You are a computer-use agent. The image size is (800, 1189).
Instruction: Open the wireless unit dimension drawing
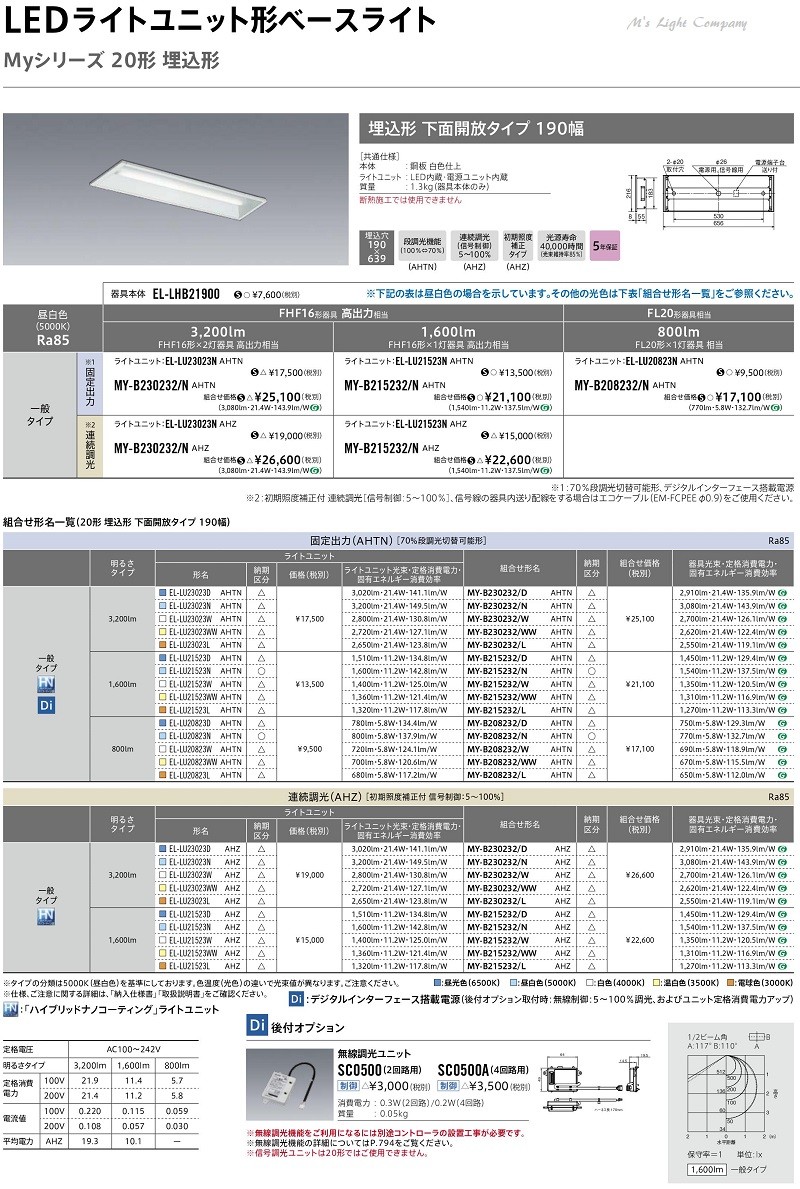click(x=597, y=1085)
